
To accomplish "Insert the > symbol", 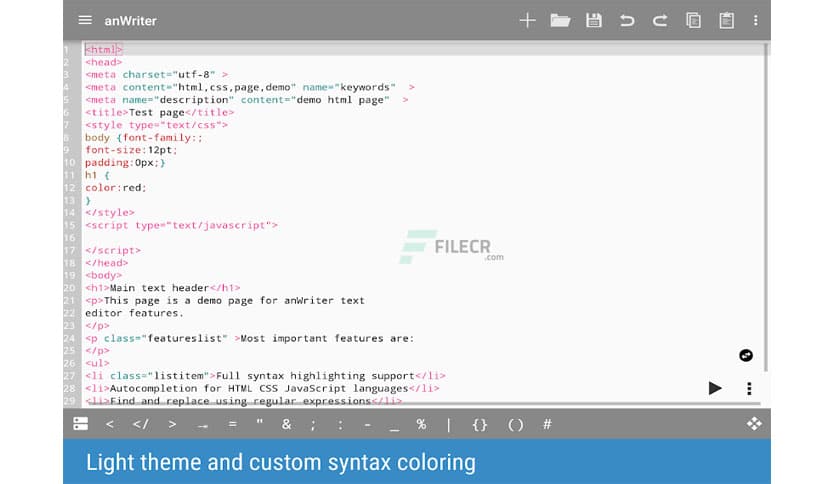I will [172, 424].
